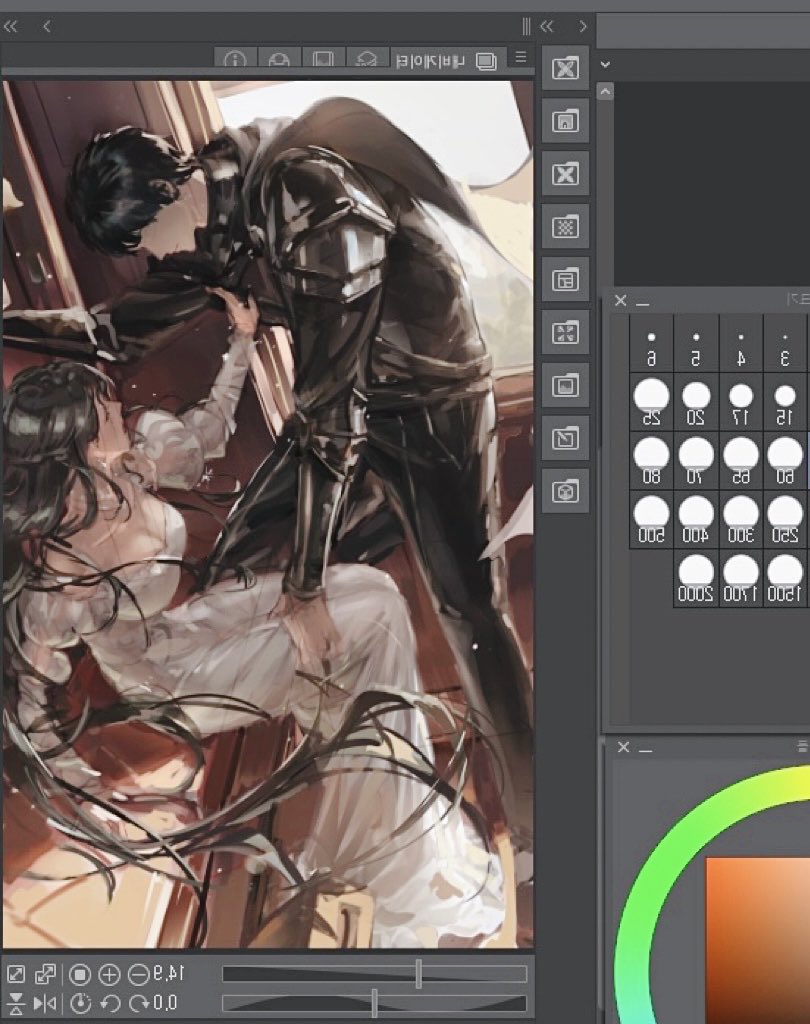810x1024 pixels.
Task: Flip the canvas vertically in the navigator
Action: click(x=16, y=1003)
